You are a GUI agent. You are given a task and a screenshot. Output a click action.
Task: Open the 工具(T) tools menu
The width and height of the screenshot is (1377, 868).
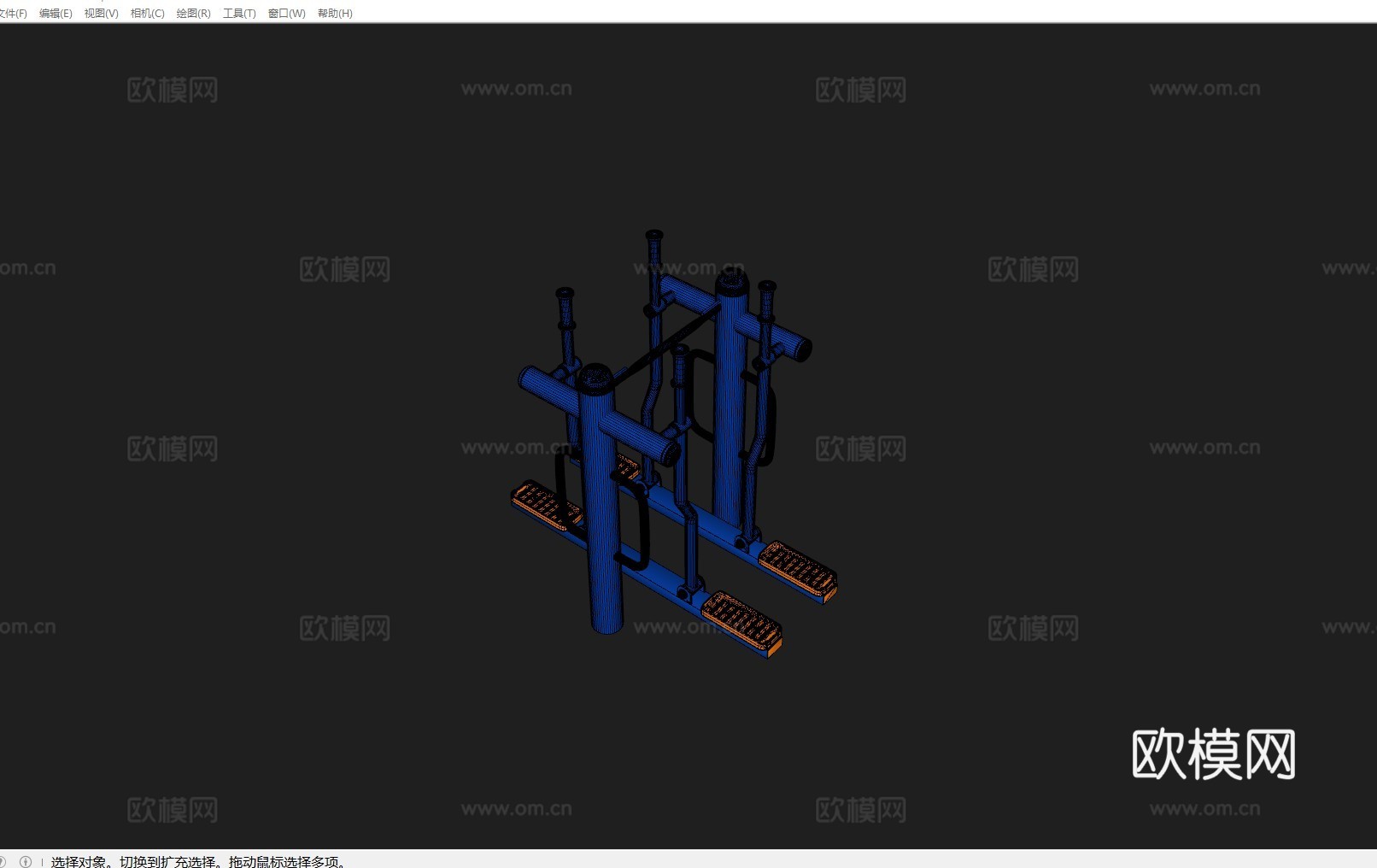point(239,13)
